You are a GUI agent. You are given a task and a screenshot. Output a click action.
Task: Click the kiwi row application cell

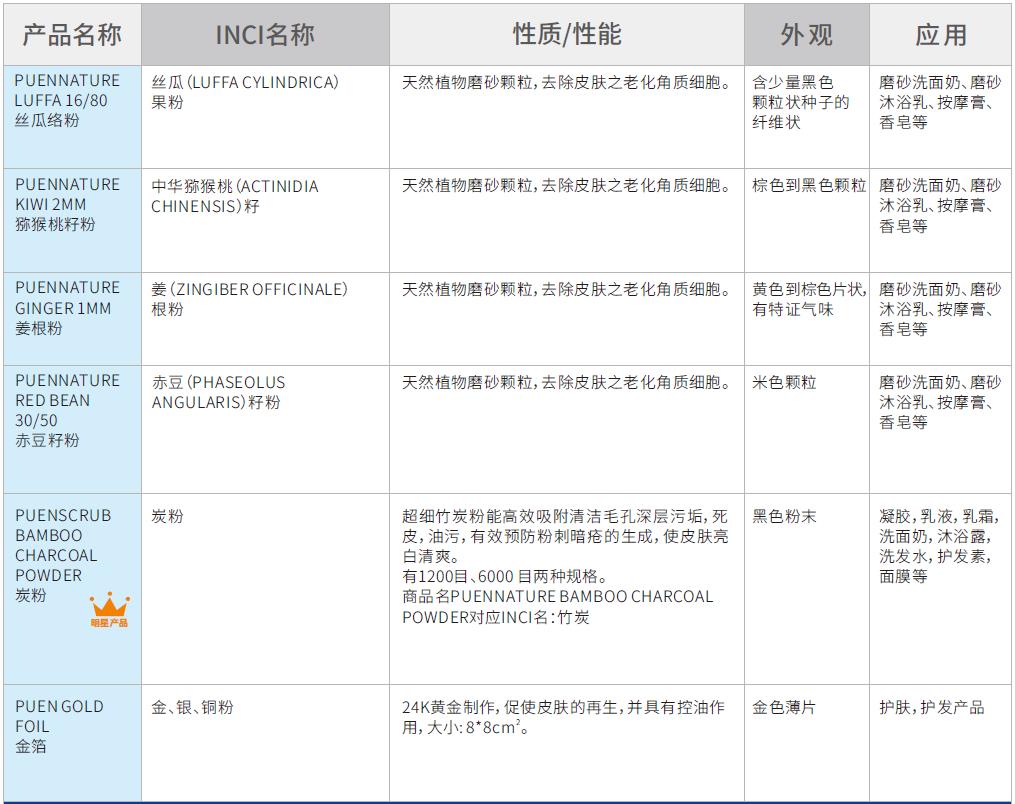pyautogui.click(x=941, y=221)
